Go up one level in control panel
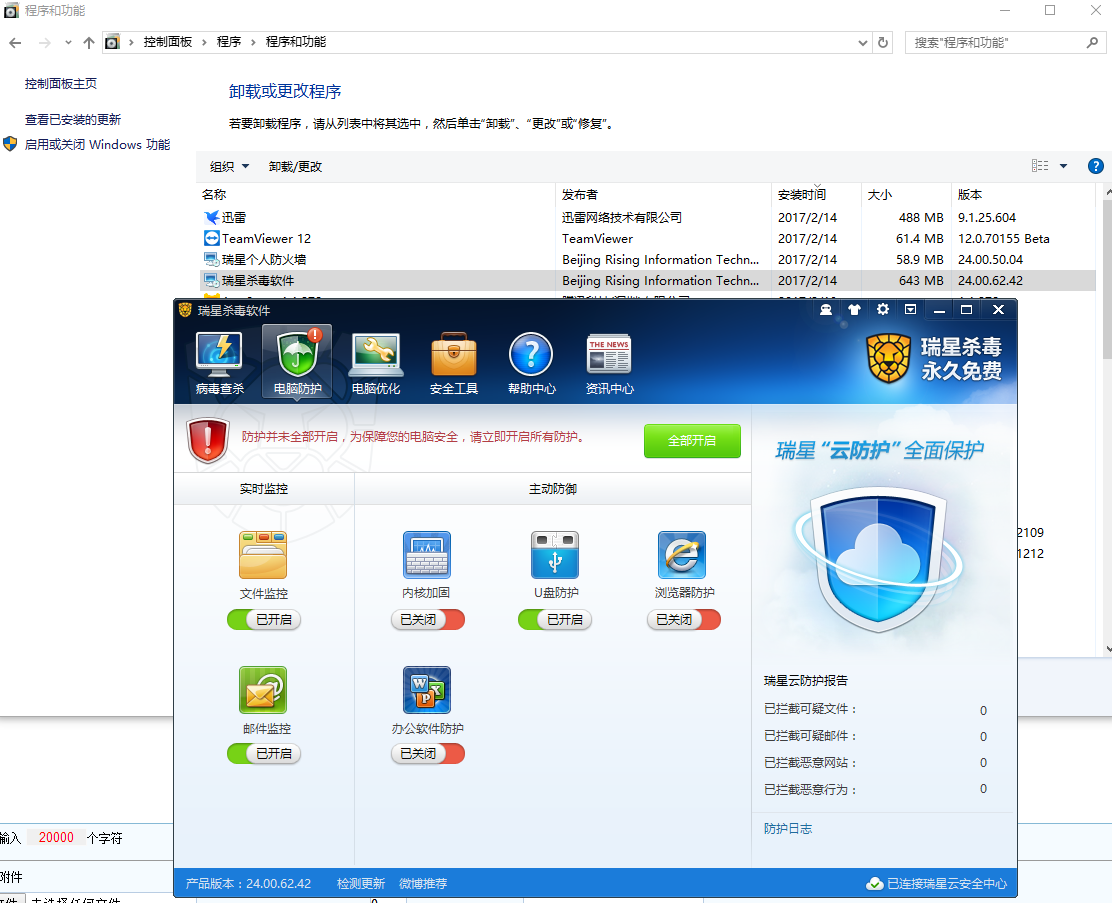The image size is (1112, 903). pos(89,43)
